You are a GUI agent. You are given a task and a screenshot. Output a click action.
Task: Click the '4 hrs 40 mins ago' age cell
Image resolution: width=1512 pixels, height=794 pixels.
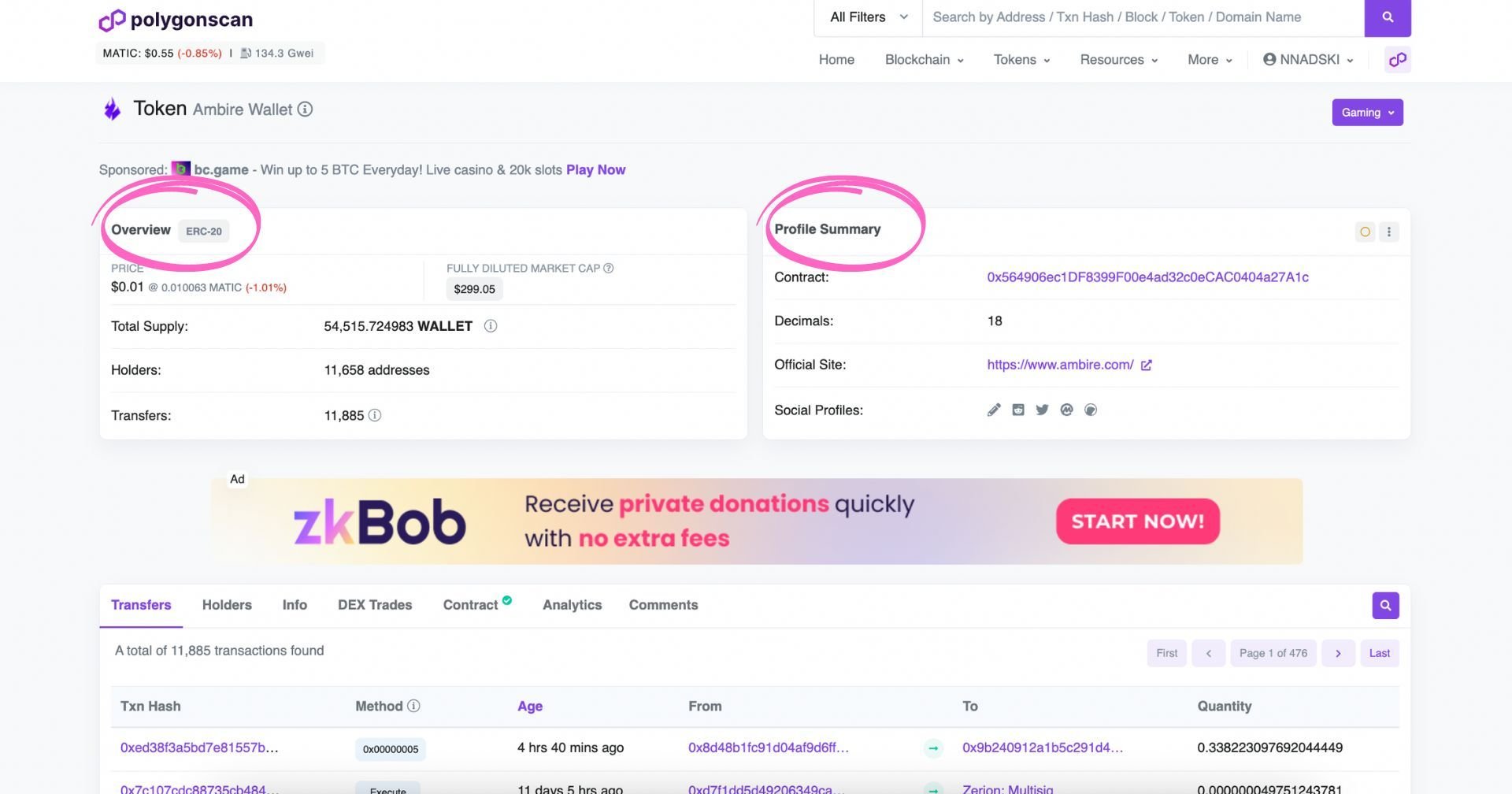click(570, 748)
